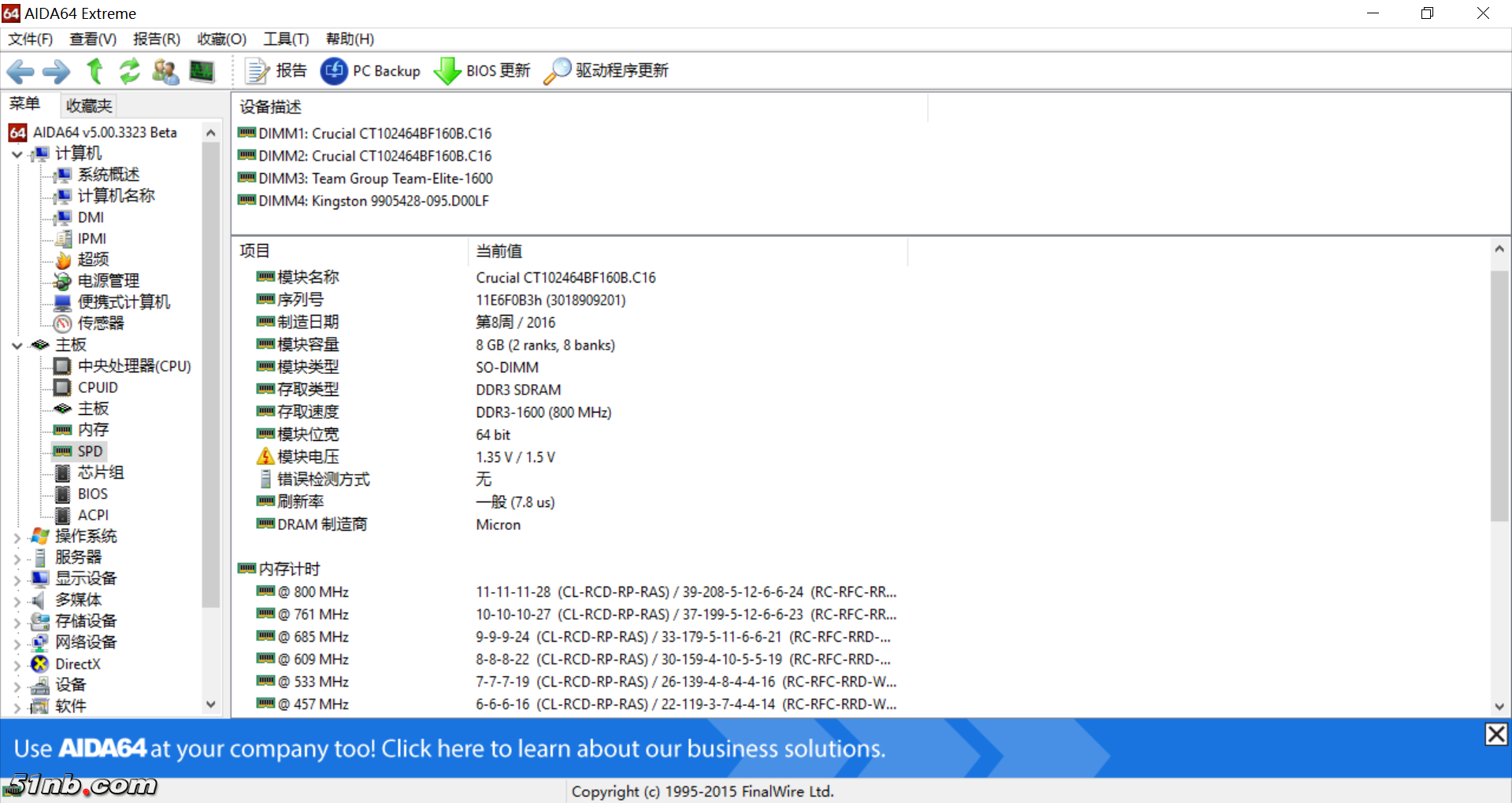Image resolution: width=1512 pixels, height=803 pixels.
Task: Open 电源管理 power management item
Action: click(108, 280)
